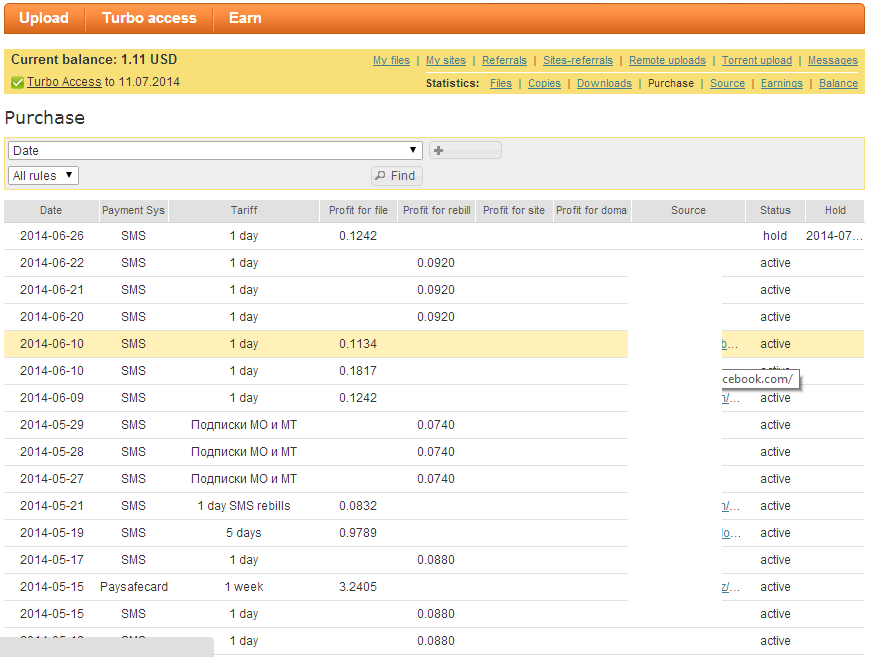Go to Sites-referrals

(577, 60)
